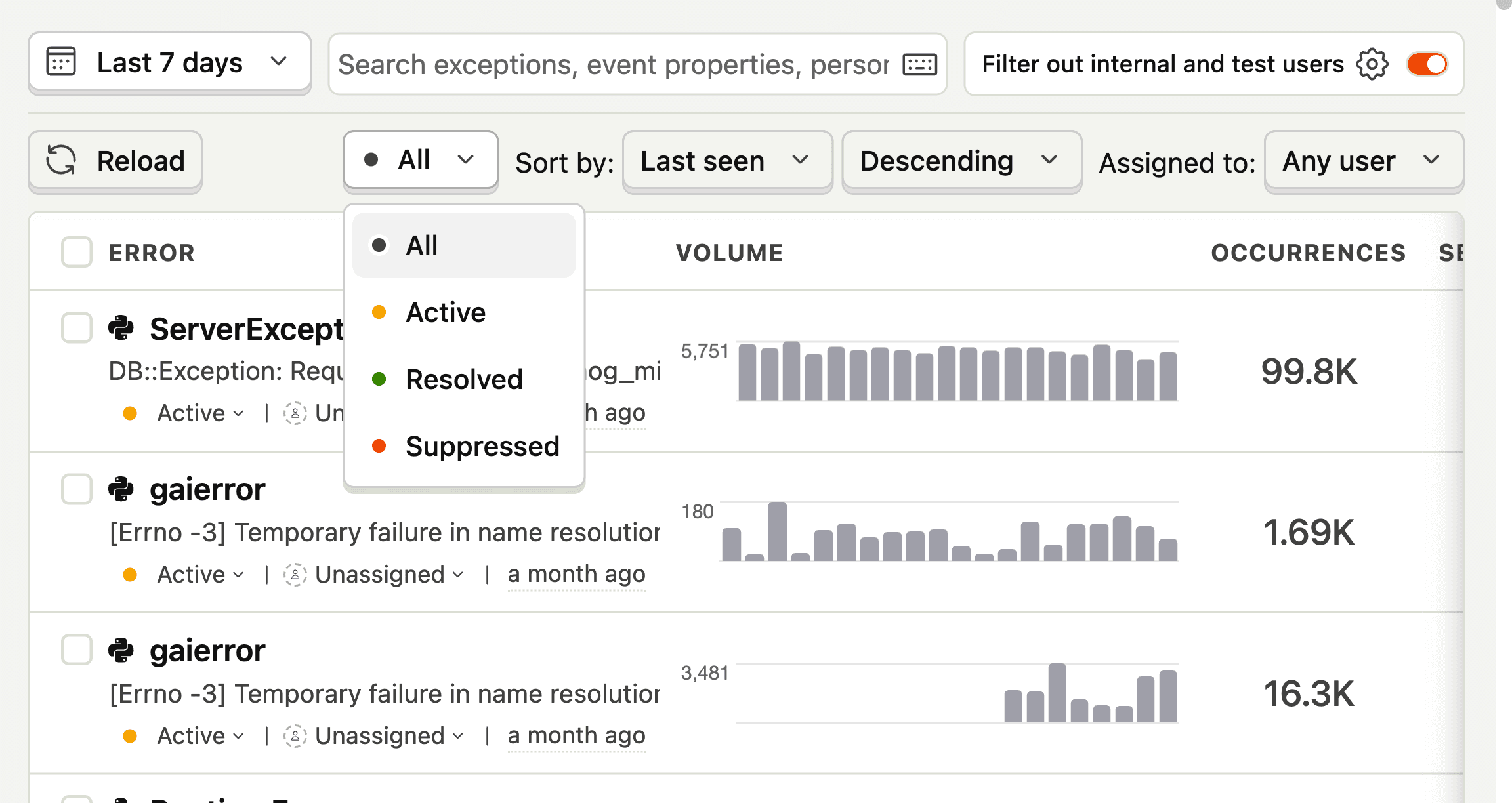Expand Active status dropdown in 16.3K gaierror row

201,736
